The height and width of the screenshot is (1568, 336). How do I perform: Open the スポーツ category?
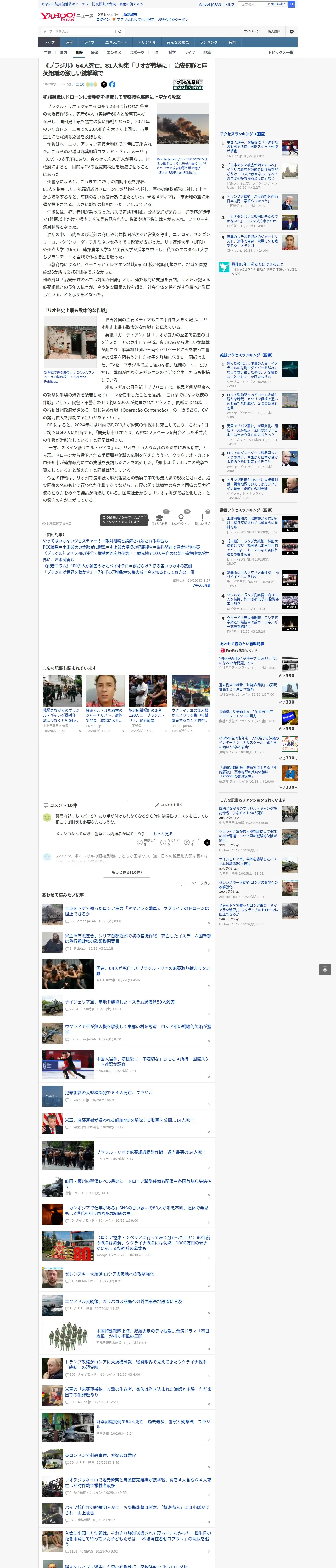coord(137,52)
